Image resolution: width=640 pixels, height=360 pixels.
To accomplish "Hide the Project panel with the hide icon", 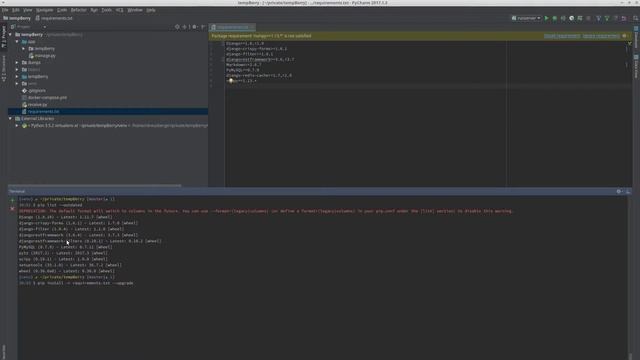I will (x=203, y=27).
